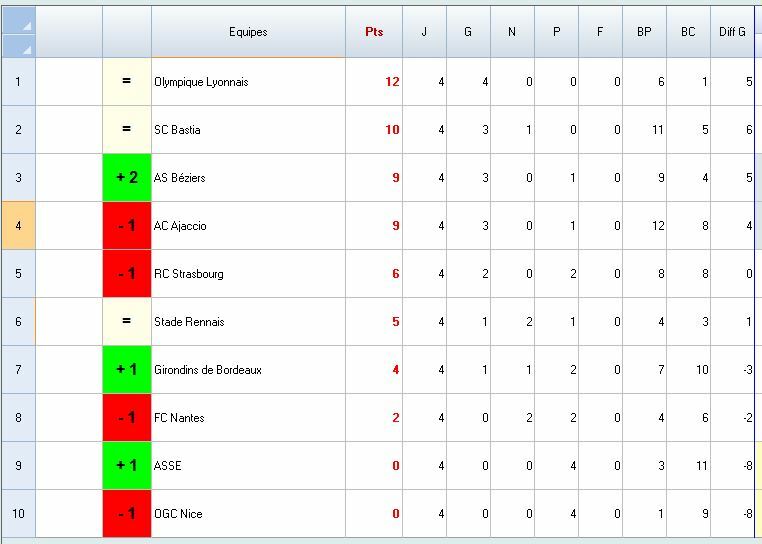762x544 pixels.
Task: Click the Stade Rennais team name cell
Action: pos(248,322)
